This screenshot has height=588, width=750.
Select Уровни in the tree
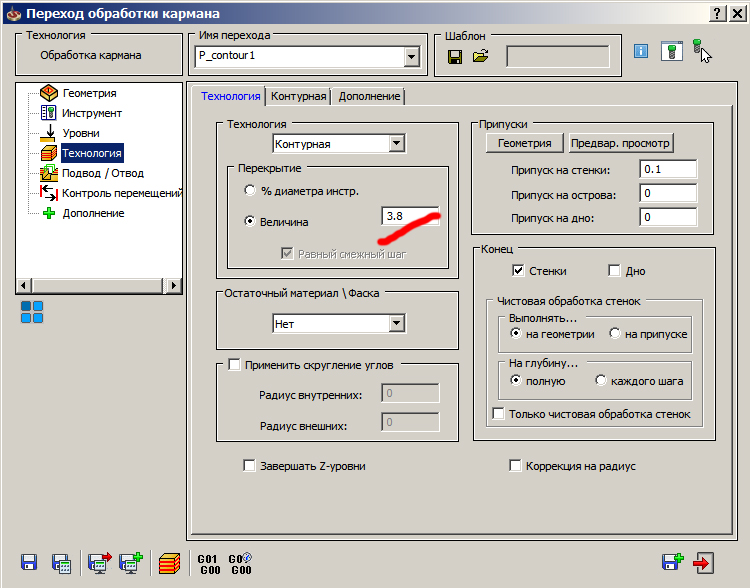tap(81, 133)
